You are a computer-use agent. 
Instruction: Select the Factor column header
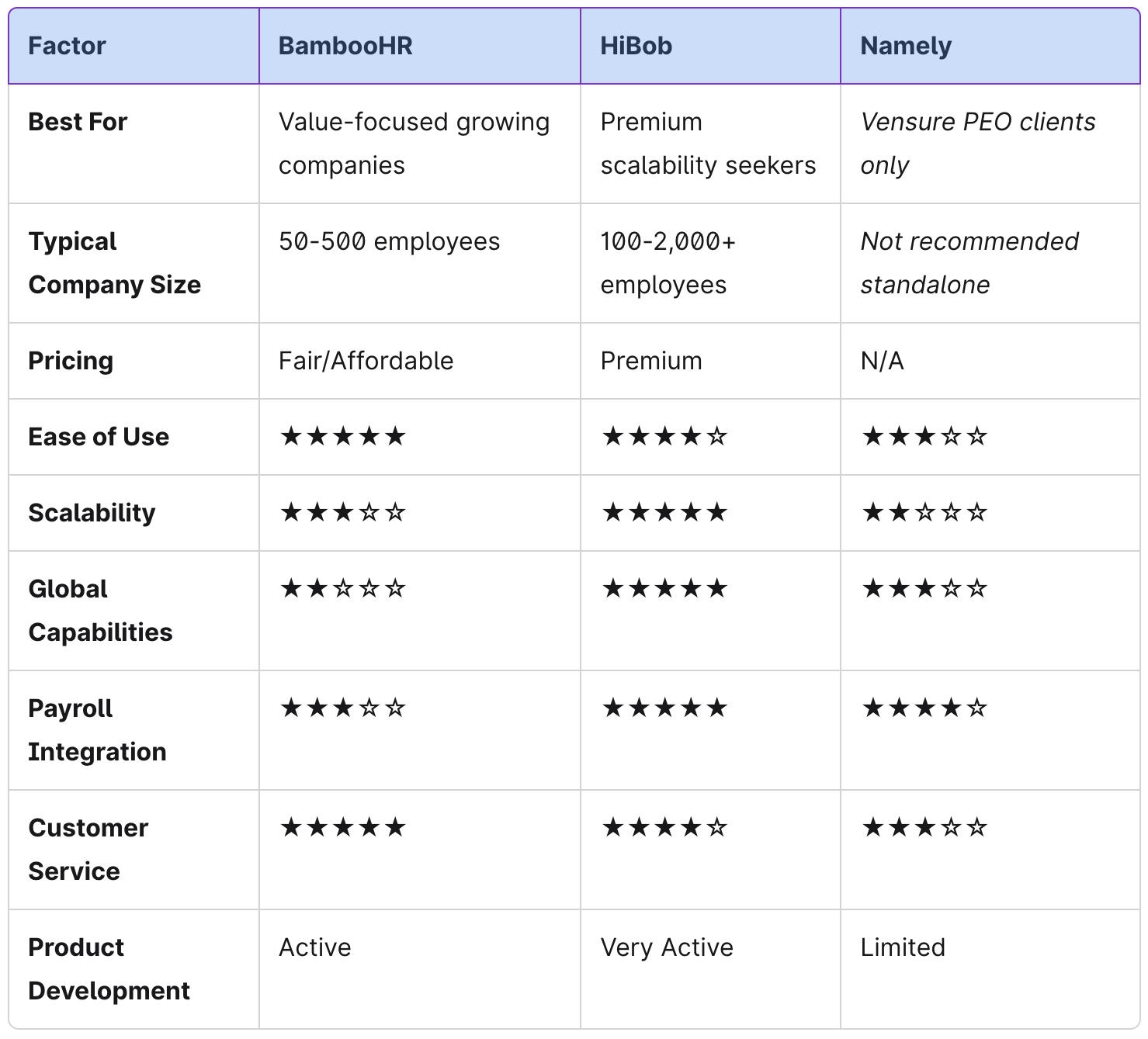pyautogui.click(x=134, y=46)
